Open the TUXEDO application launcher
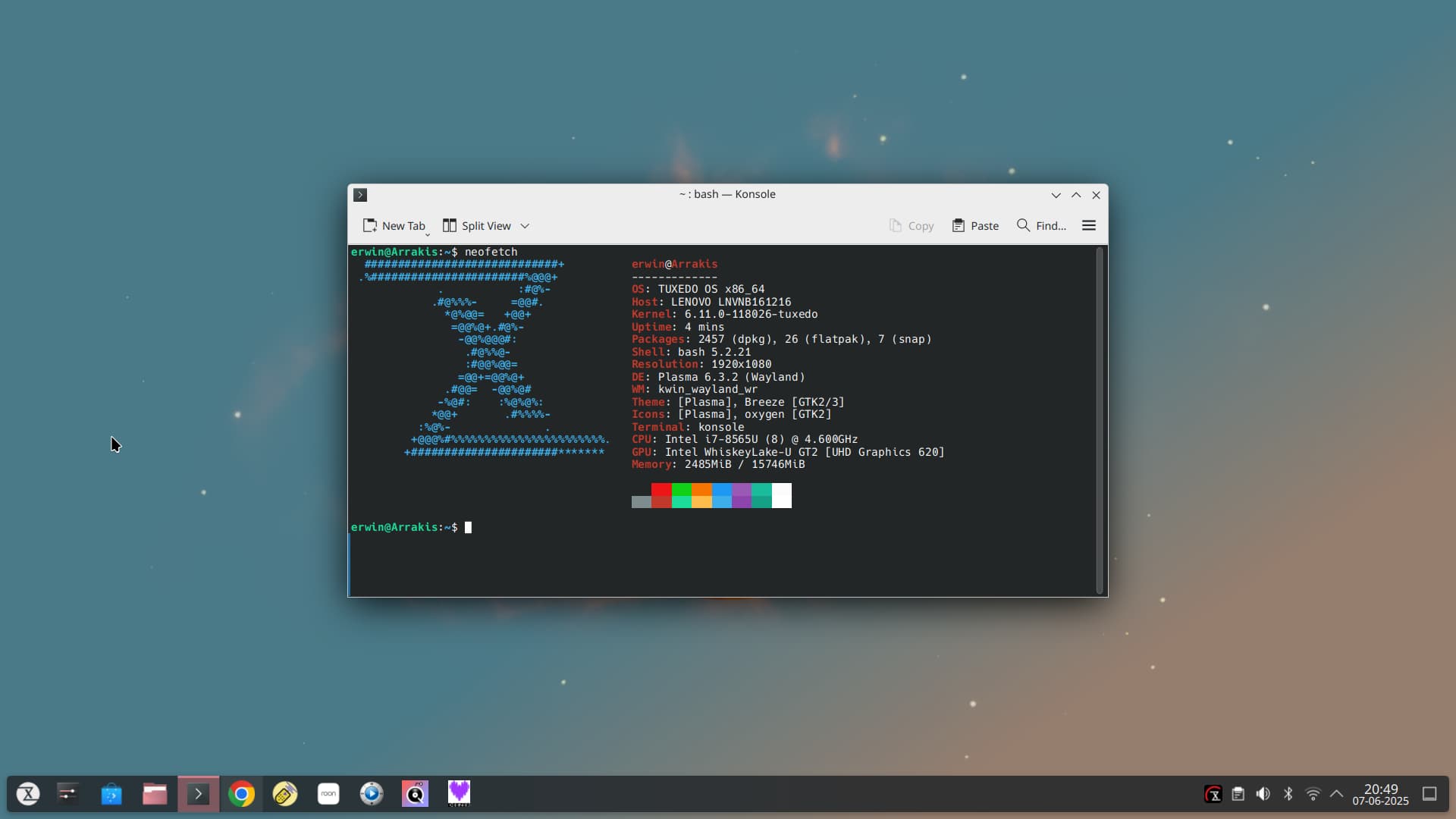The image size is (1456, 819). click(28, 794)
